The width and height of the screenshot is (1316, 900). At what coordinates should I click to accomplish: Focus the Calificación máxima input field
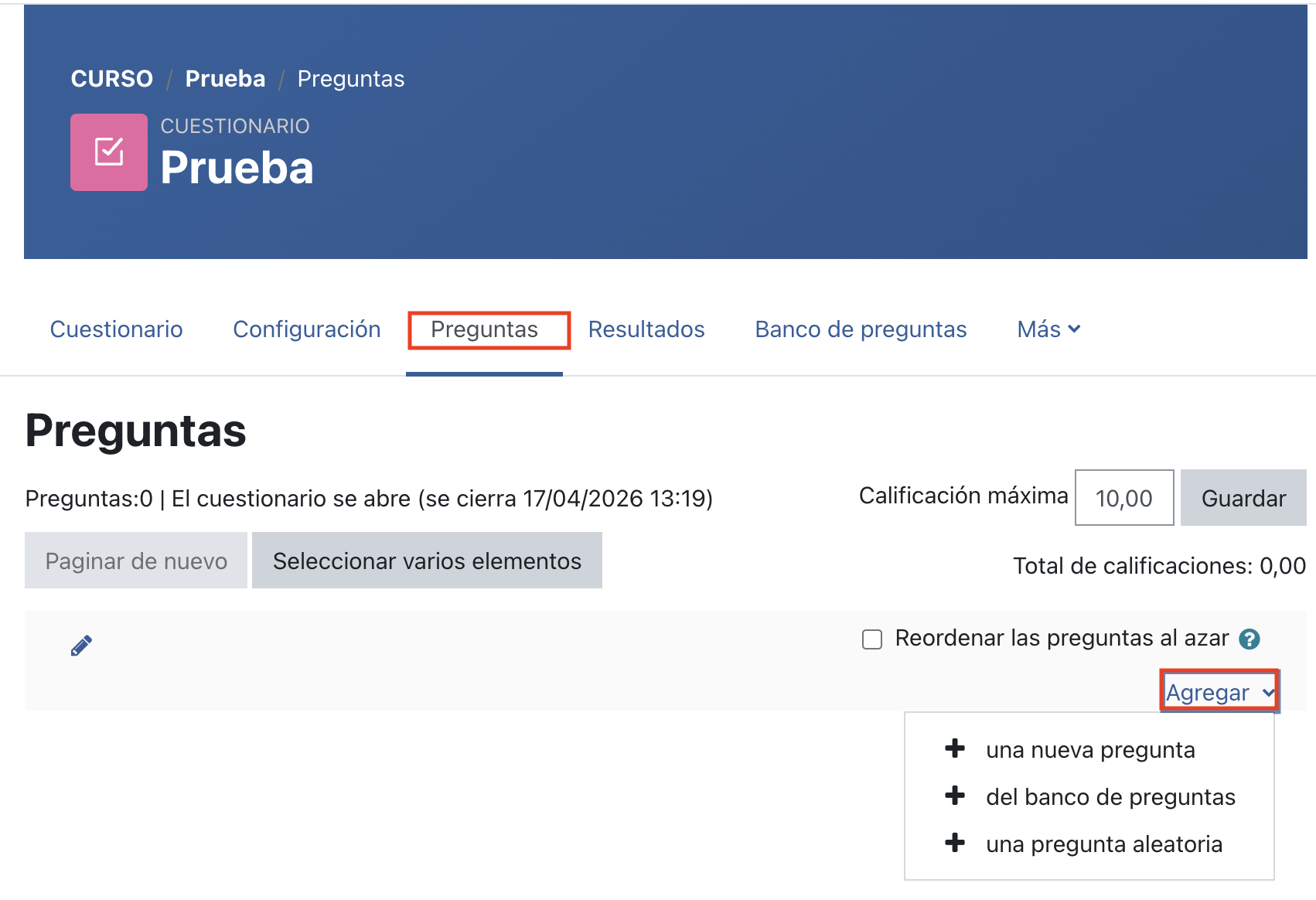(x=1124, y=498)
